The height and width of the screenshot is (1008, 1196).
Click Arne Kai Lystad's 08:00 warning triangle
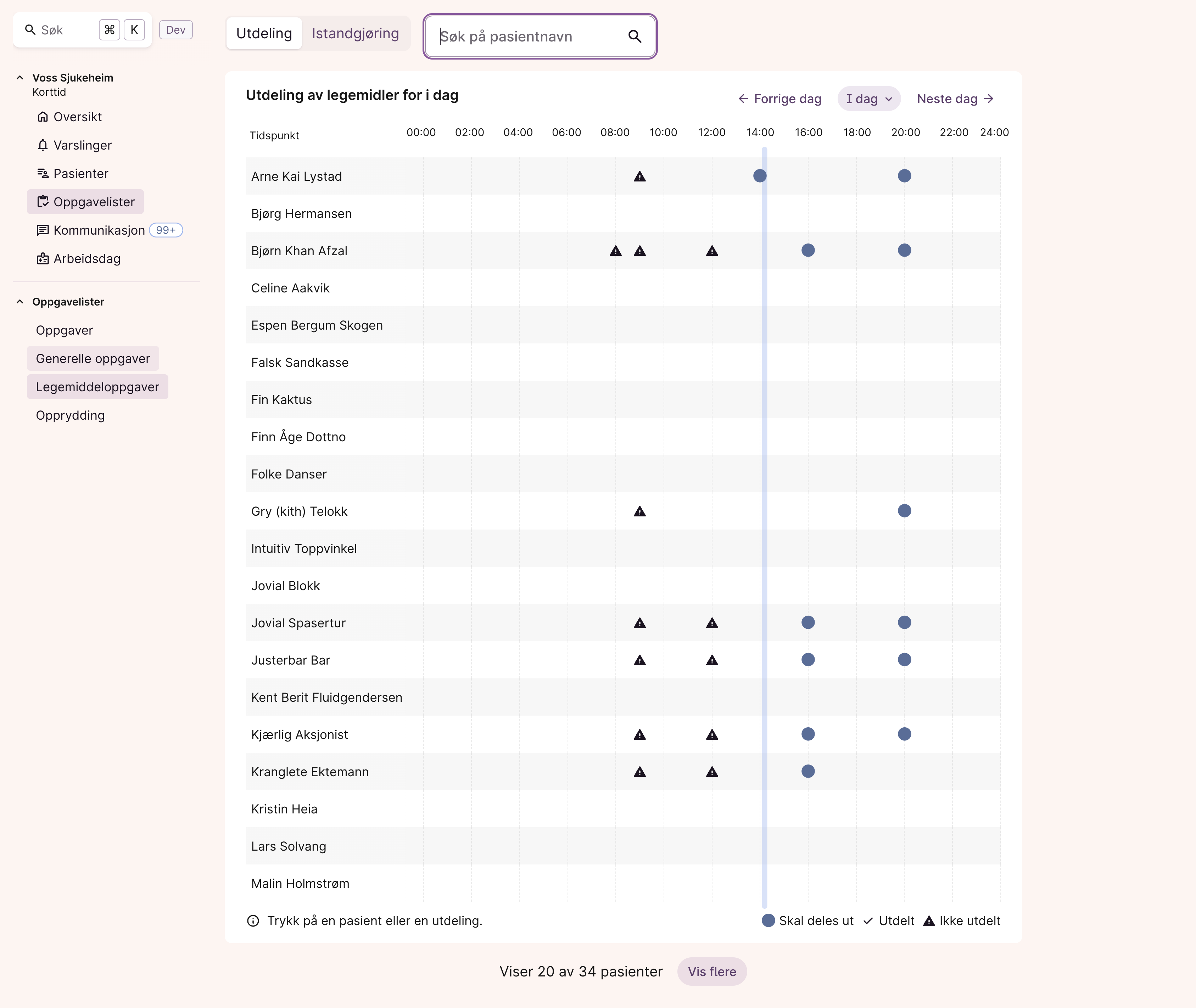(x=639, y=177)
